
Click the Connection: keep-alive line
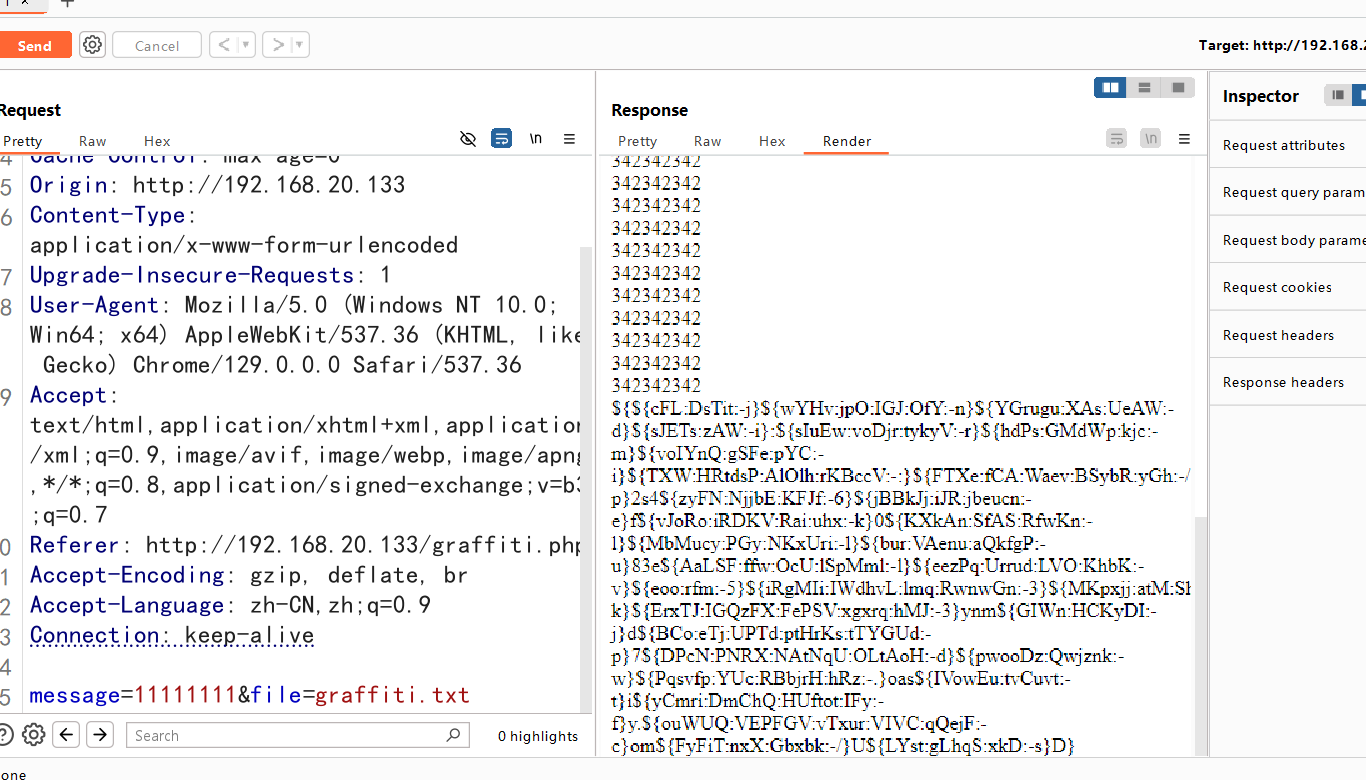172,635
